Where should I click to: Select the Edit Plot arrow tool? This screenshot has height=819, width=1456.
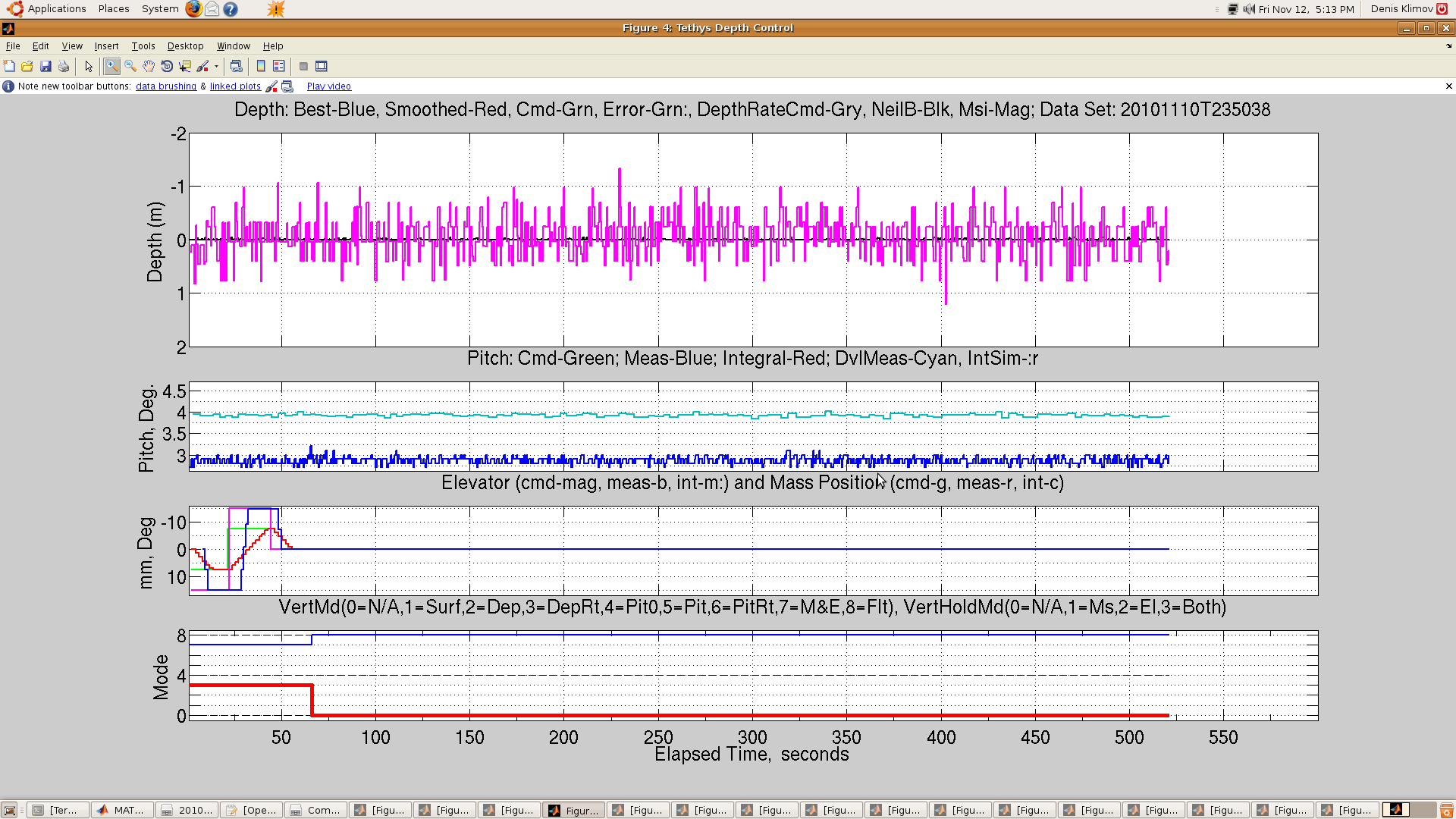89,66
